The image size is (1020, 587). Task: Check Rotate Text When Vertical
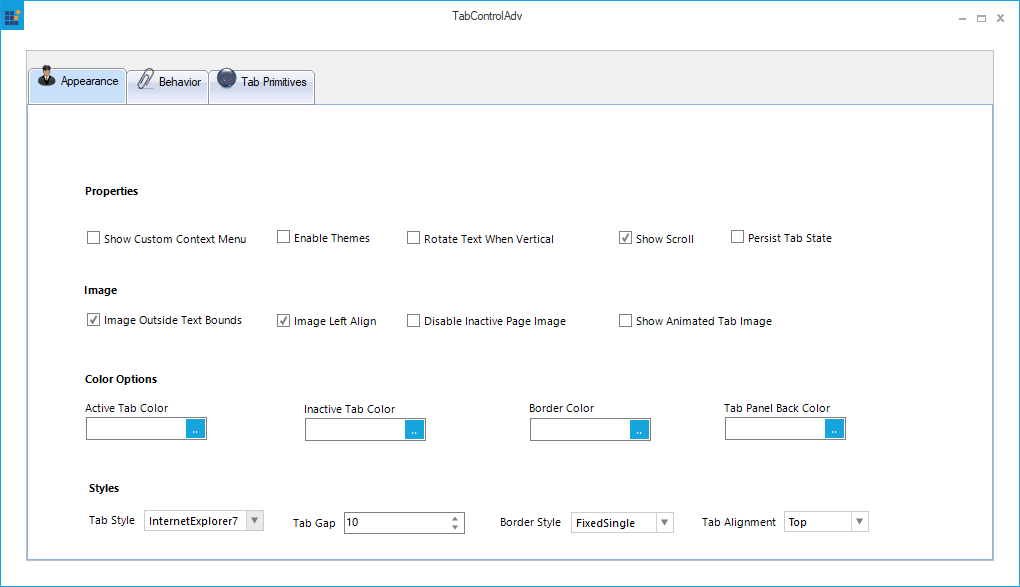tap(413, 236)
